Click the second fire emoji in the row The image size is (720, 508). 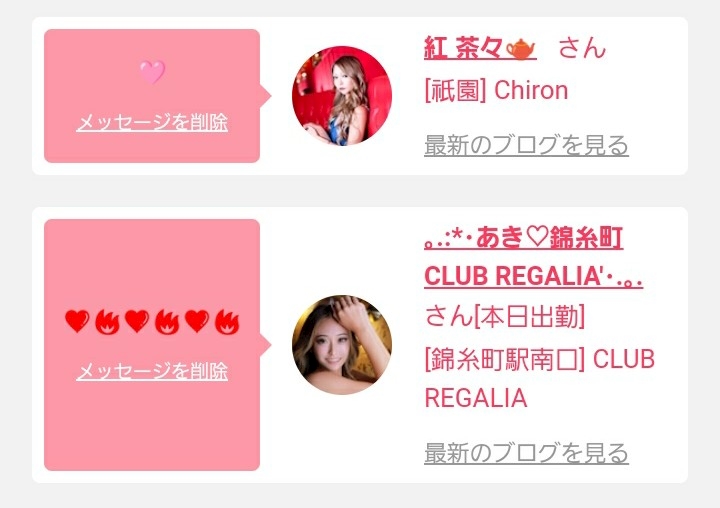tap(167, 322)
